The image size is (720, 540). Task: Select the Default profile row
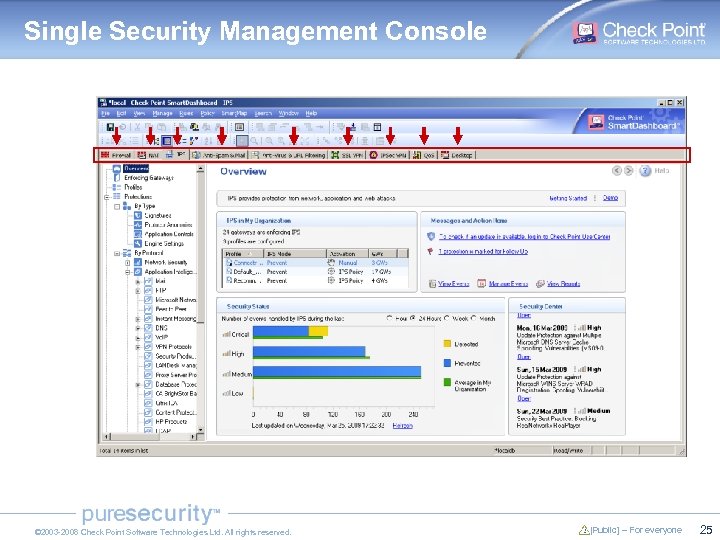315,272
